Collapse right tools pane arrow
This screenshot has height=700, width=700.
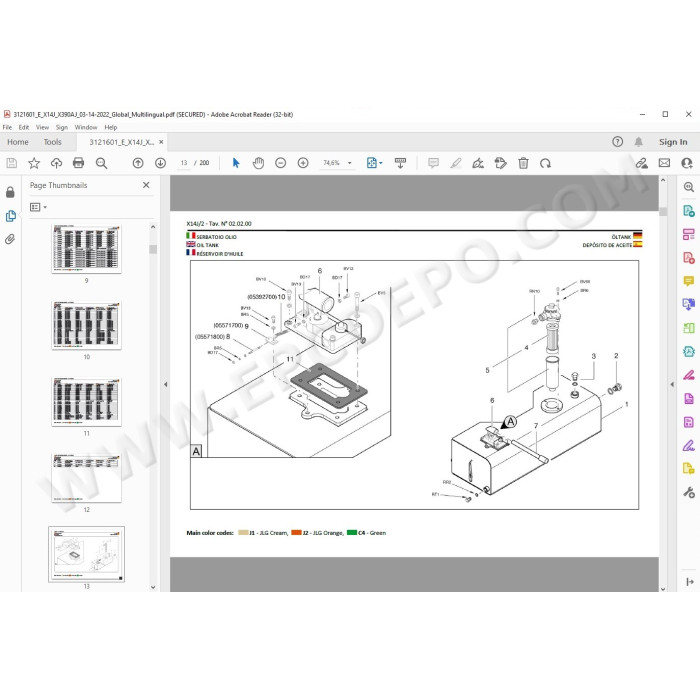coord(672,384)
